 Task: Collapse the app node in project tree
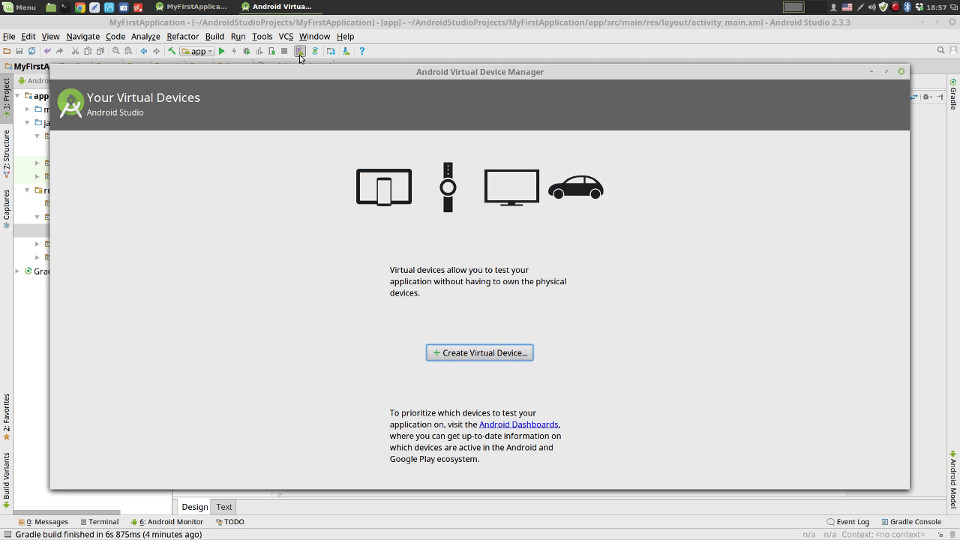(x=18, y=96)
